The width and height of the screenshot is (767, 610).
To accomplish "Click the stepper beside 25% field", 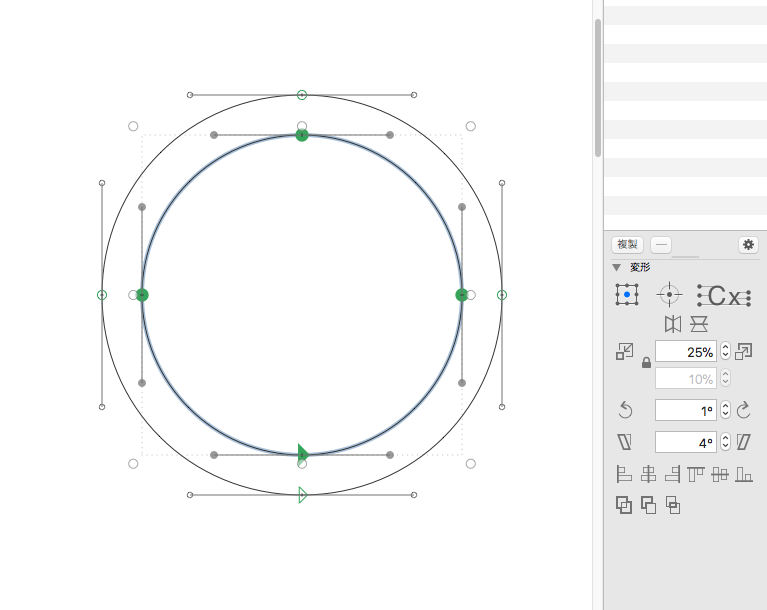I will tap(725, 351).
